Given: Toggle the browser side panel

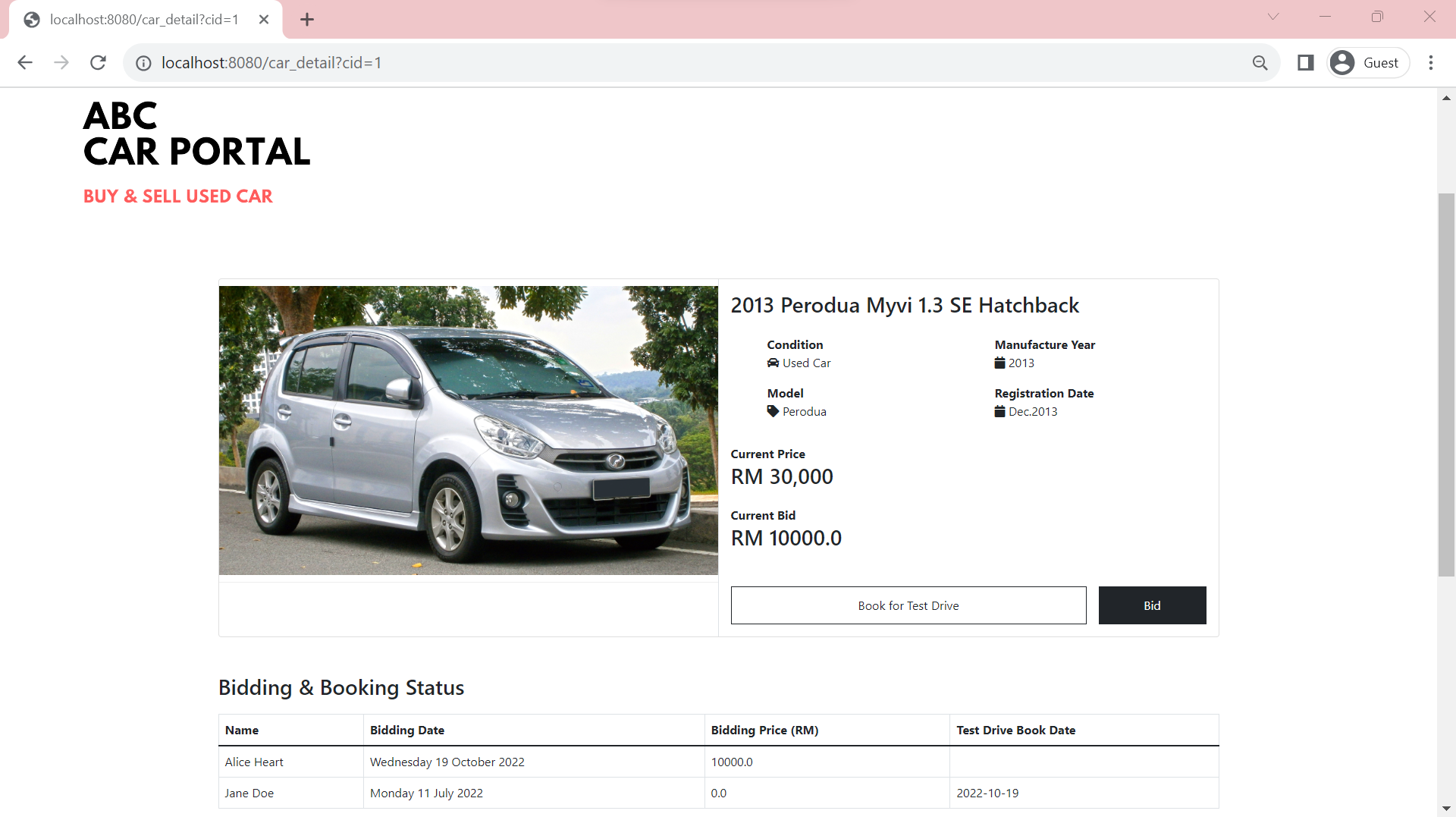Looking at the screenshot, I should click(1305, 63).
